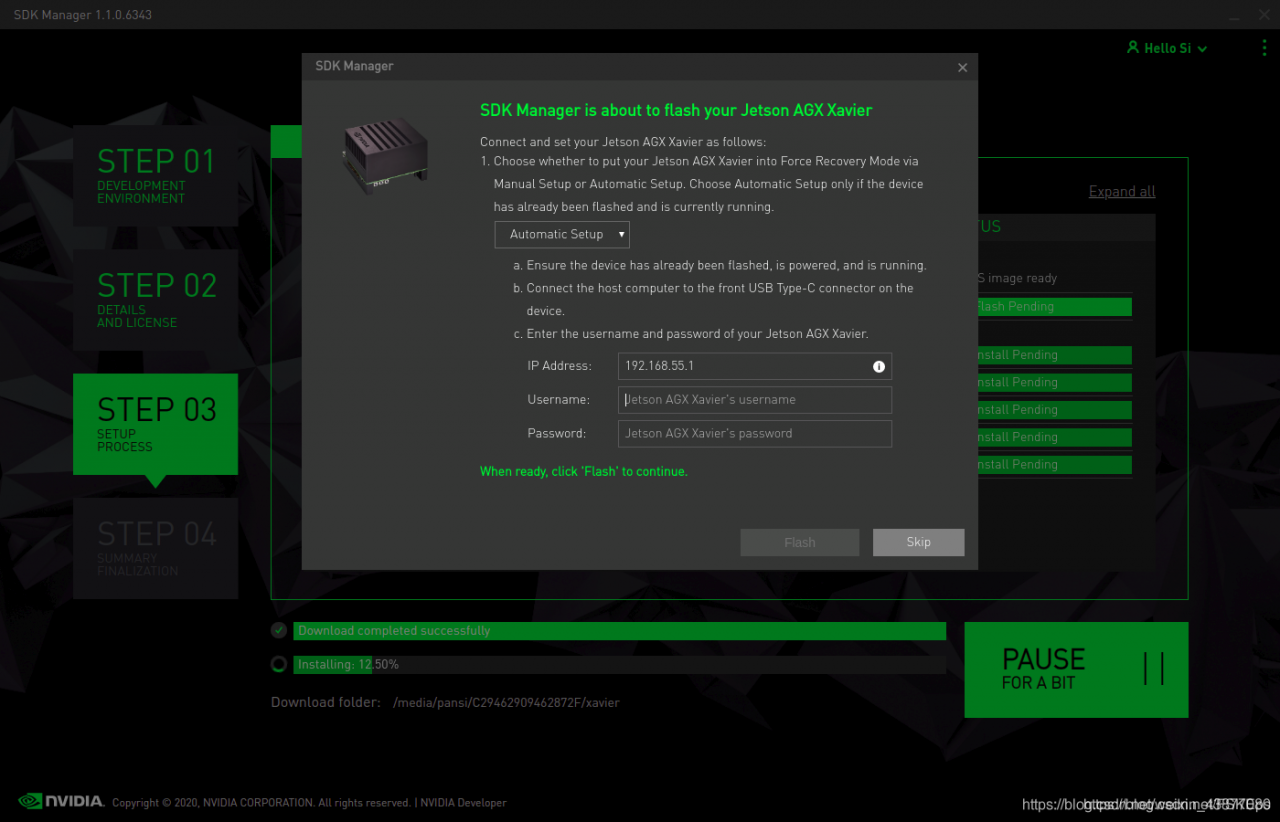Click the user profile icon beside Hello Si
This screenshot has height=822, width=1280.
[1133, 47]
